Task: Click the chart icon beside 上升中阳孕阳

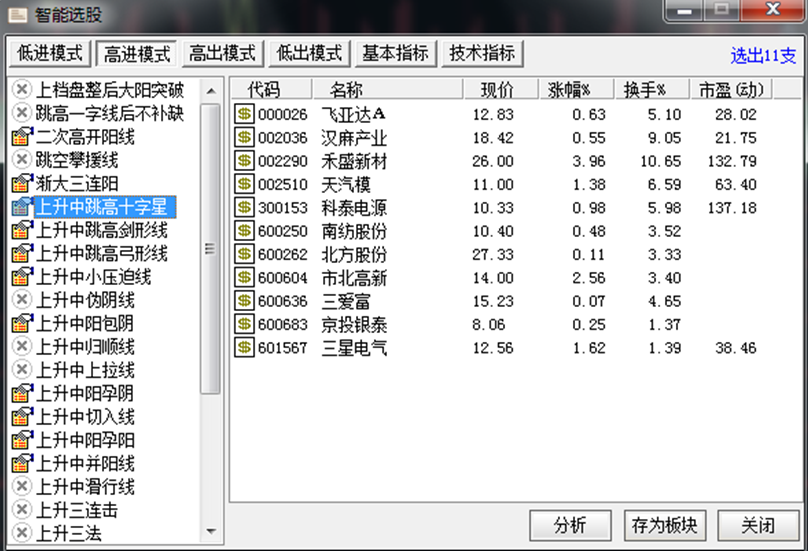Action: click(22, 440)
